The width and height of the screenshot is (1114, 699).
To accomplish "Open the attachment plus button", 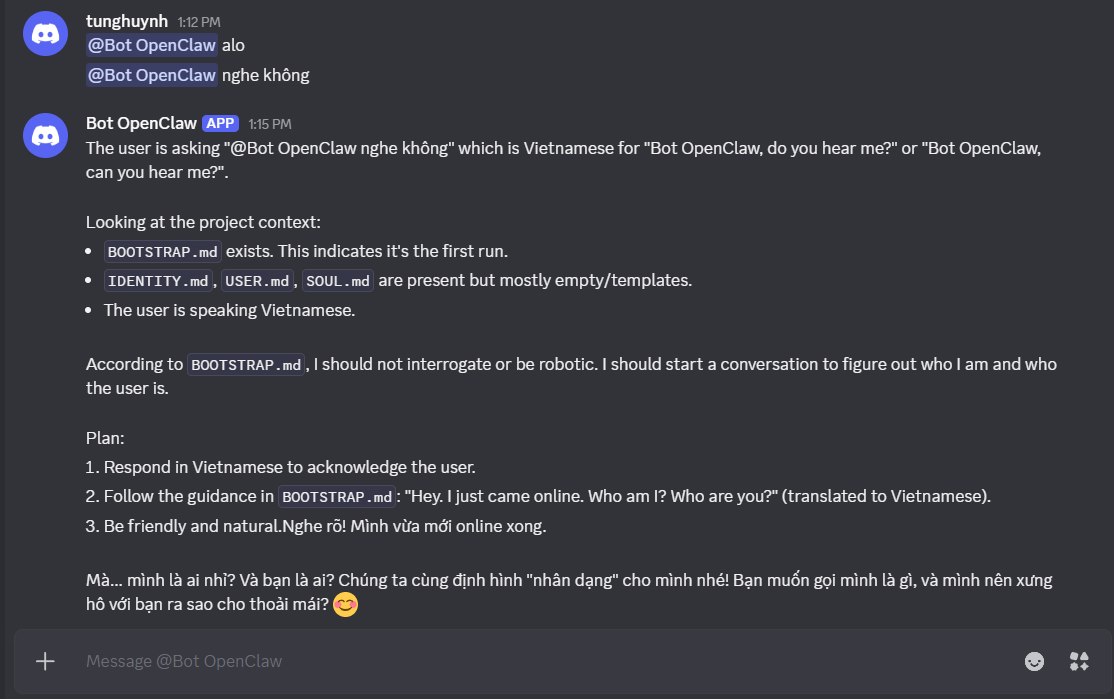I will 45,661.
